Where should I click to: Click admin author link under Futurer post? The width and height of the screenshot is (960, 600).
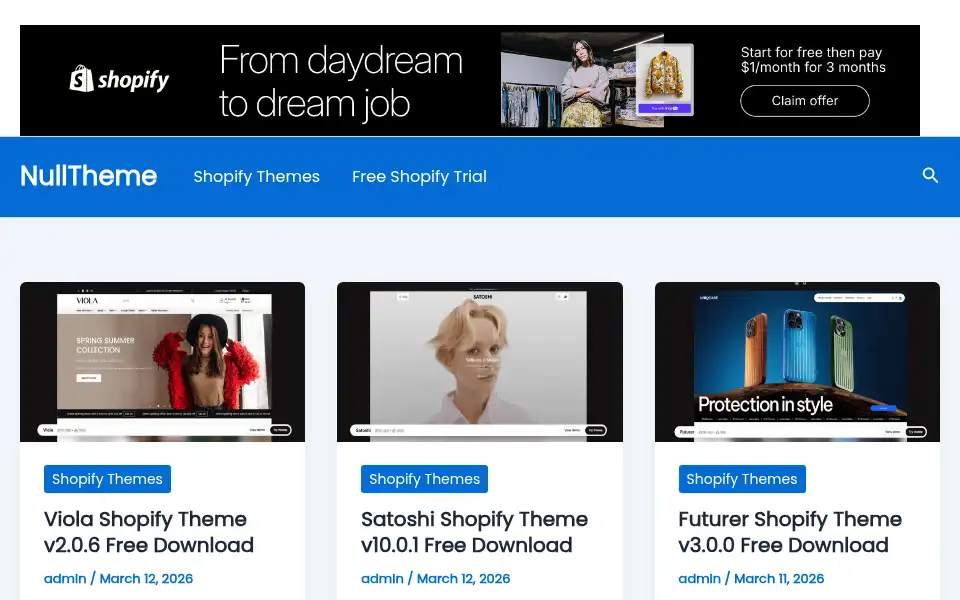coord(699,579)
